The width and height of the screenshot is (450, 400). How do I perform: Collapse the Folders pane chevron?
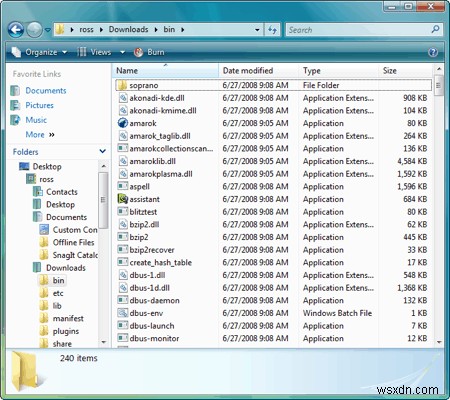point(103,151)
